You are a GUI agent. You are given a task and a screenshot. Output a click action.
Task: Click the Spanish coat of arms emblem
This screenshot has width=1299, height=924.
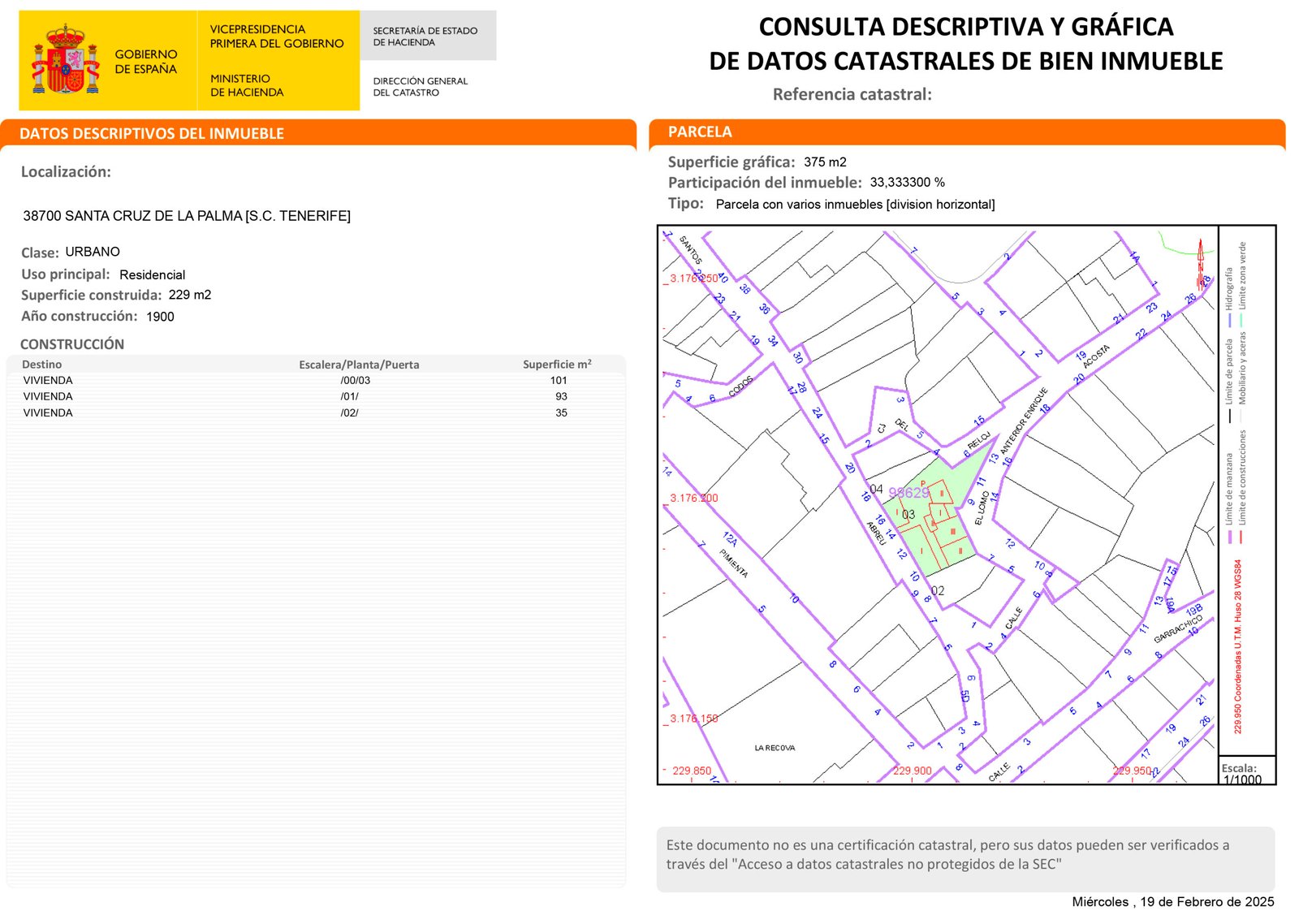coord(66,59)
